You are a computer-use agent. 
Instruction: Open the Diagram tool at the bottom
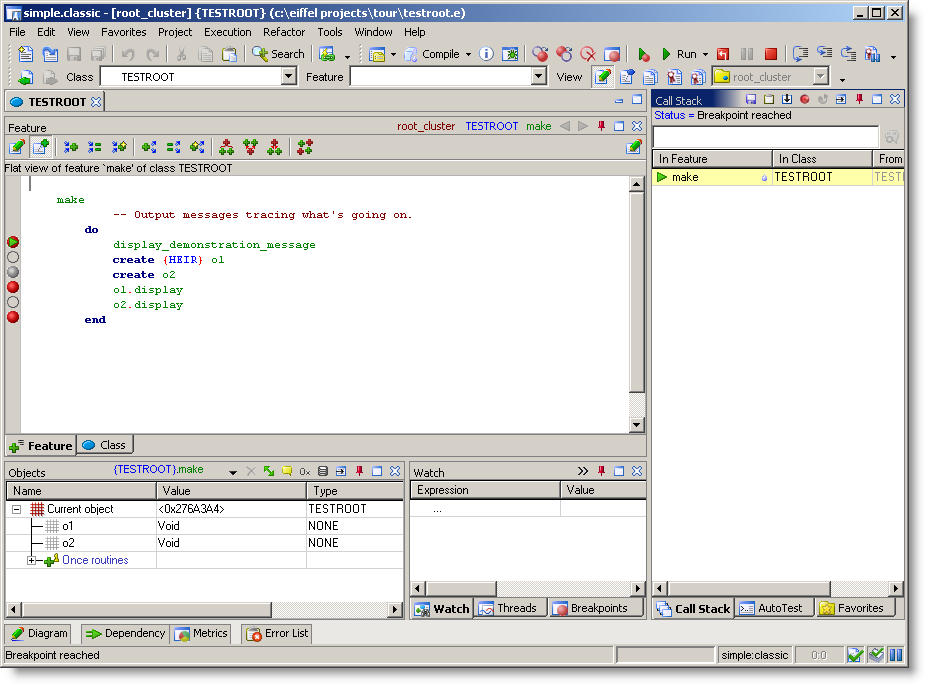39,633
